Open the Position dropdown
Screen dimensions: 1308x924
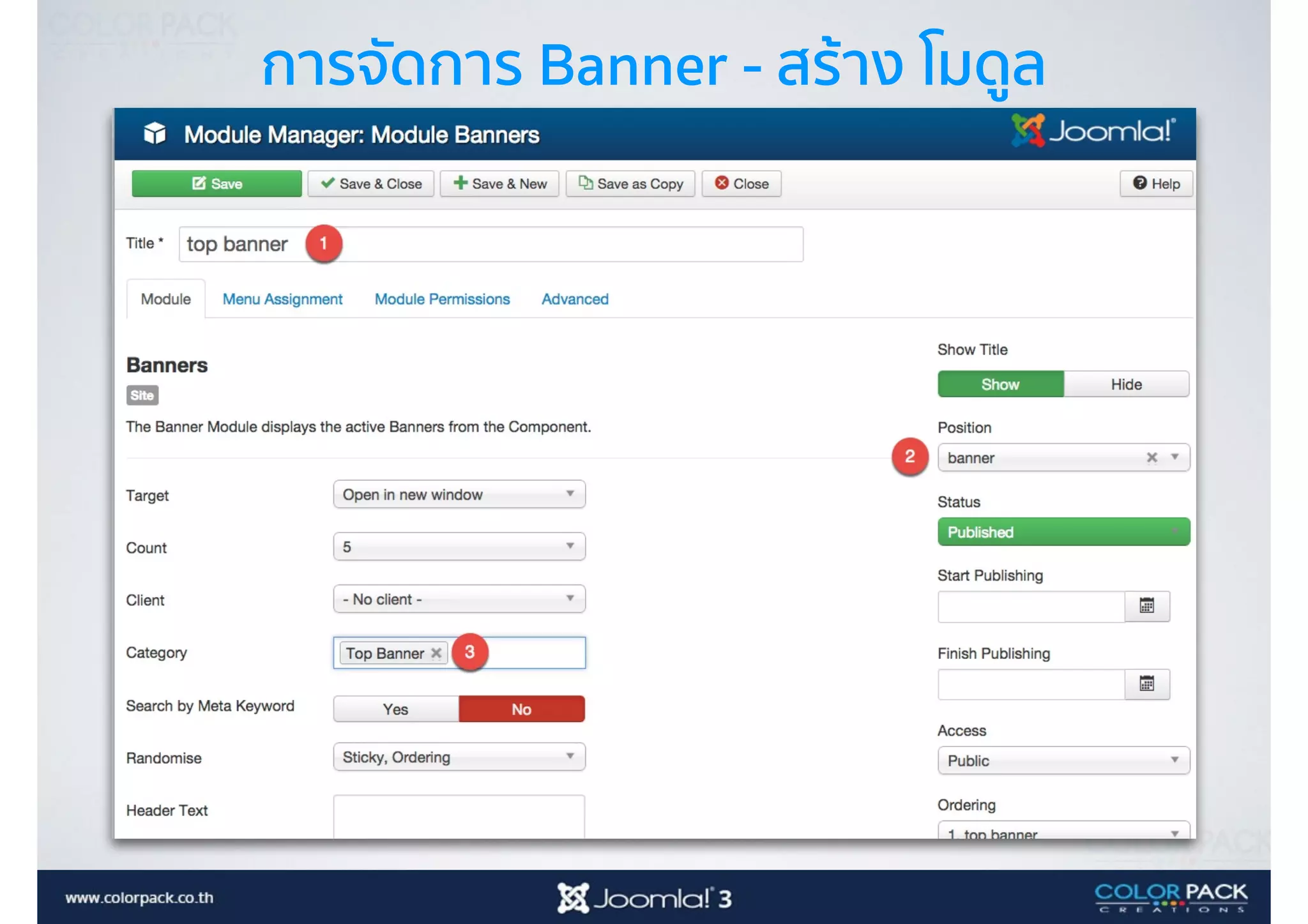(1063, 457)
